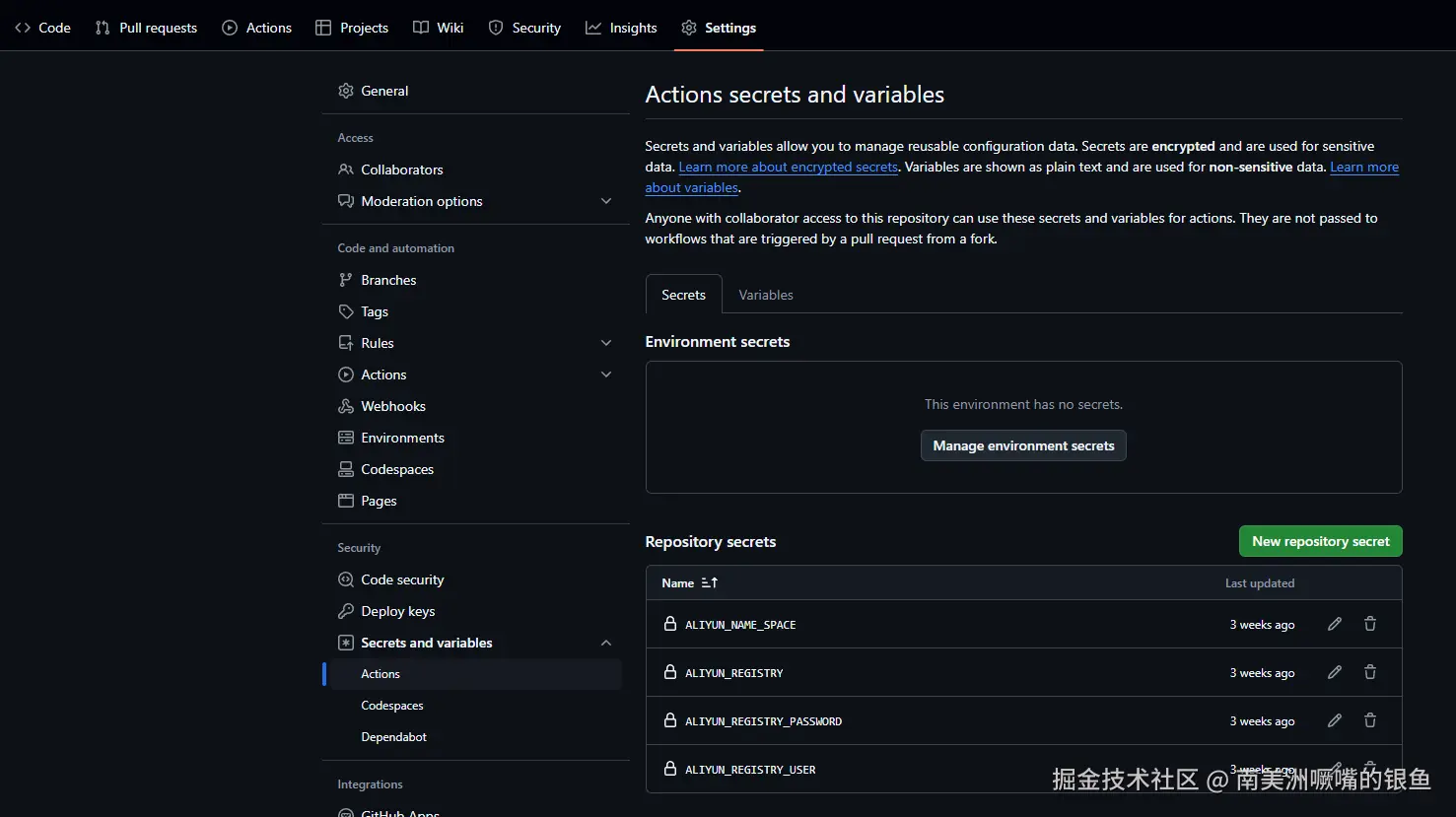Edit the ALIYUN_REGISTRY_PASSWORD secret via pencil icon
The width and height of the screenshot is (1456, 817).
[x=1334, y=720]
